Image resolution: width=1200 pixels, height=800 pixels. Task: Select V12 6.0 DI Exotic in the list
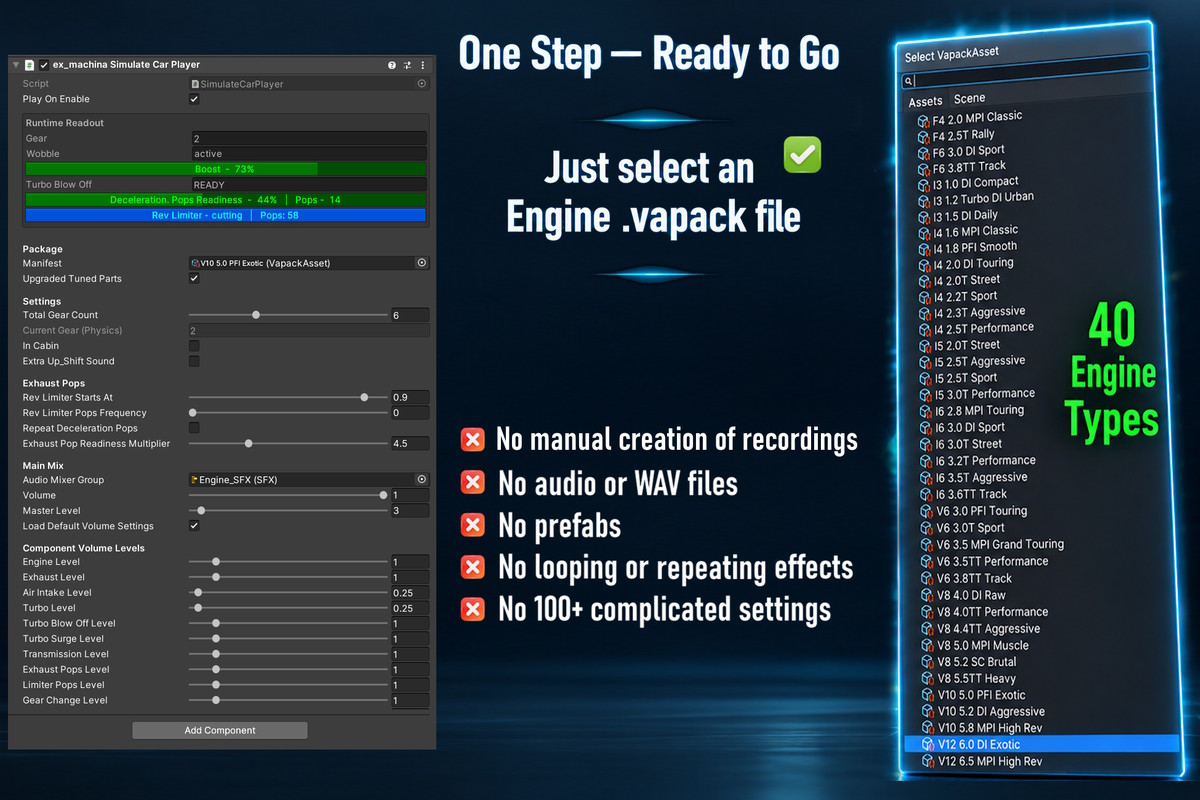coord(1042,744)
